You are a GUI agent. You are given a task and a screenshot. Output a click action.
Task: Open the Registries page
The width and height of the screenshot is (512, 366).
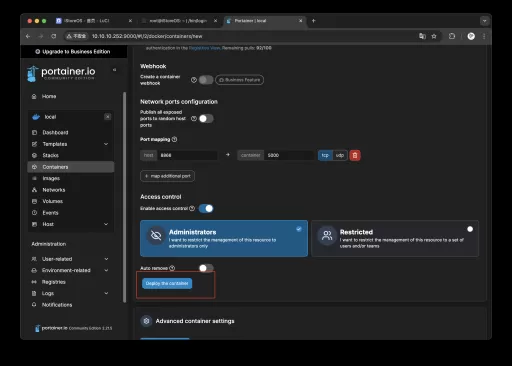53,282
